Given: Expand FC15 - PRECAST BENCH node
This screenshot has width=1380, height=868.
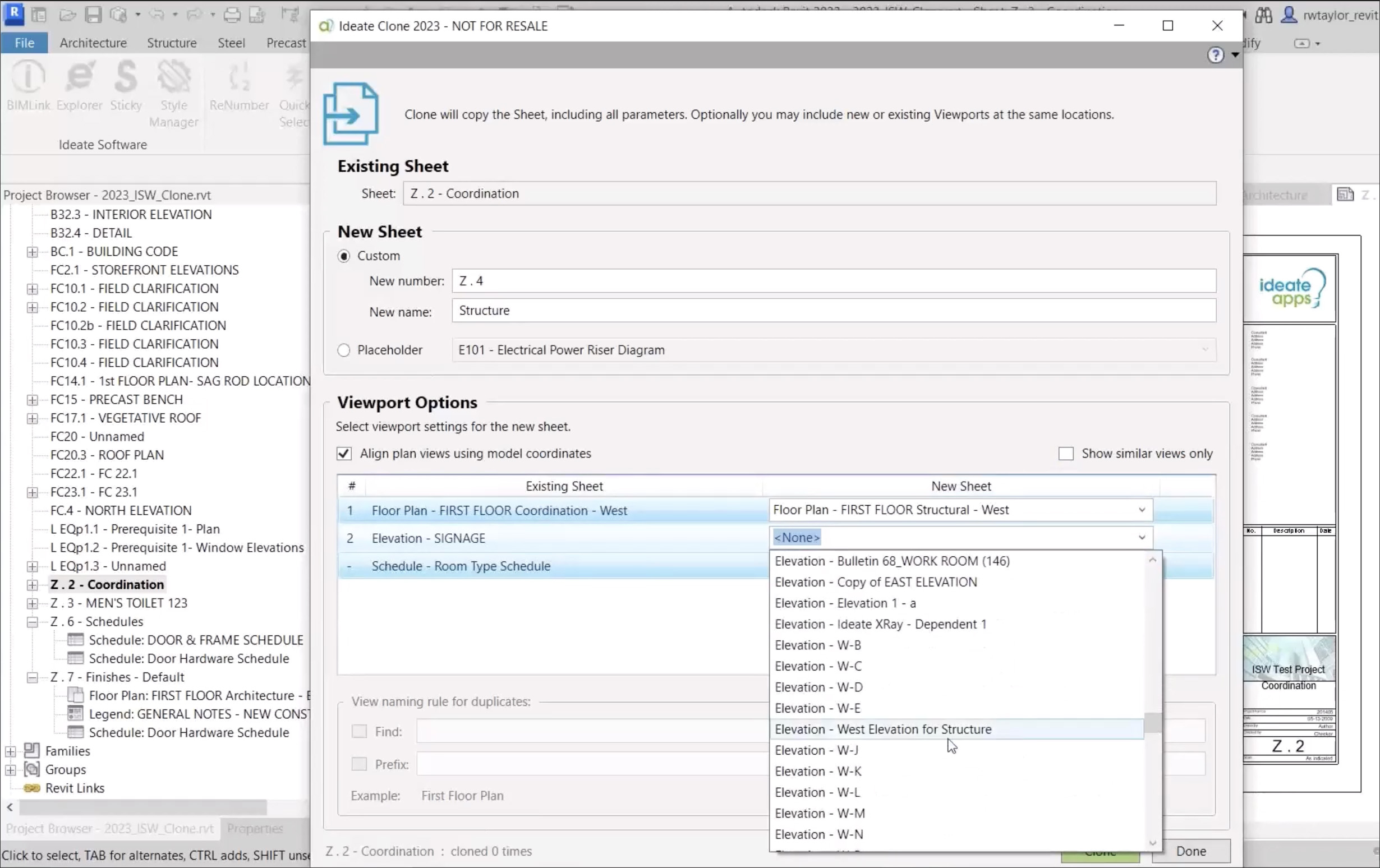Looking at the screenshot, I should point(33,400).
